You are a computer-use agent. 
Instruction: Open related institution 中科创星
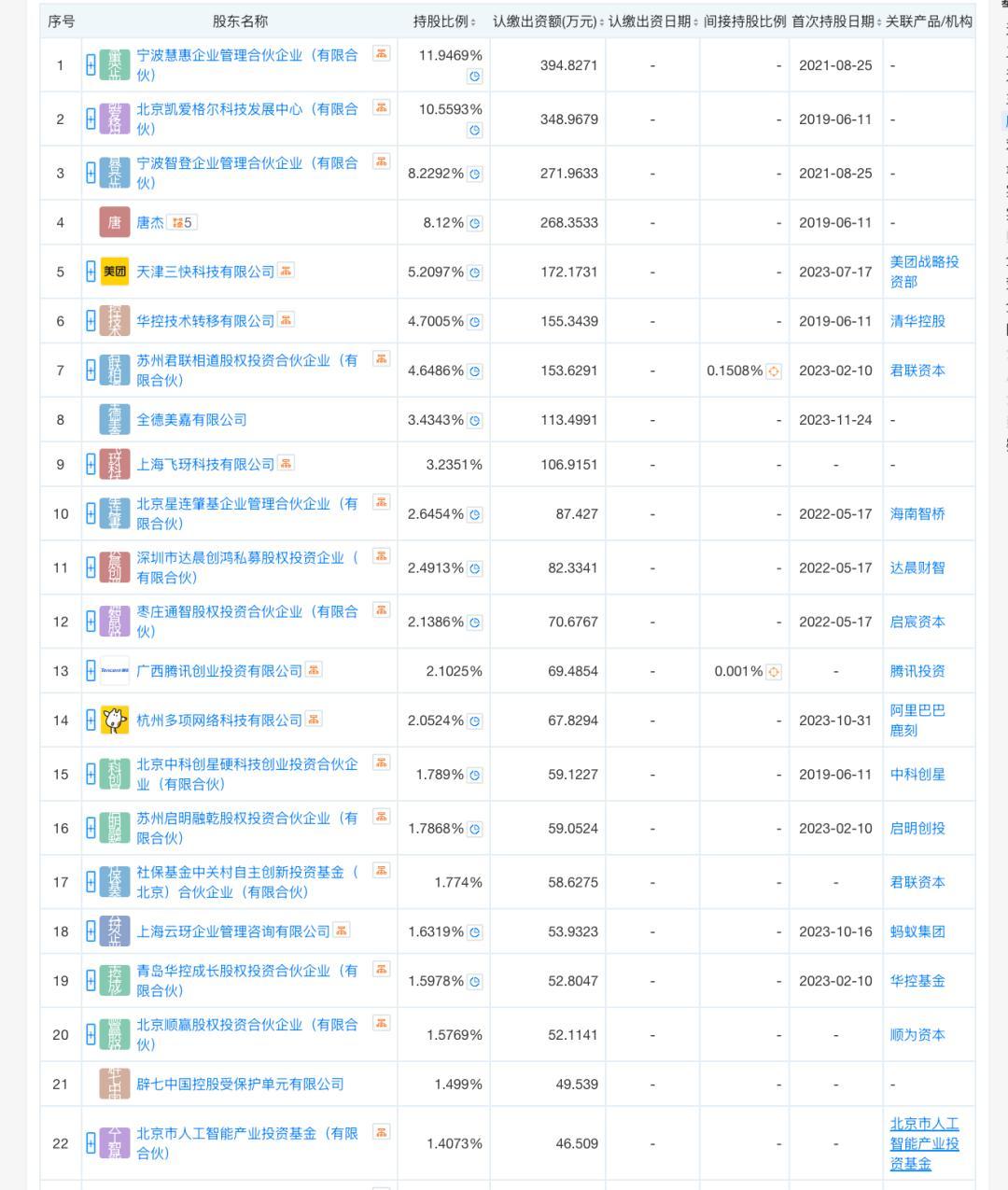coord(917,775)
